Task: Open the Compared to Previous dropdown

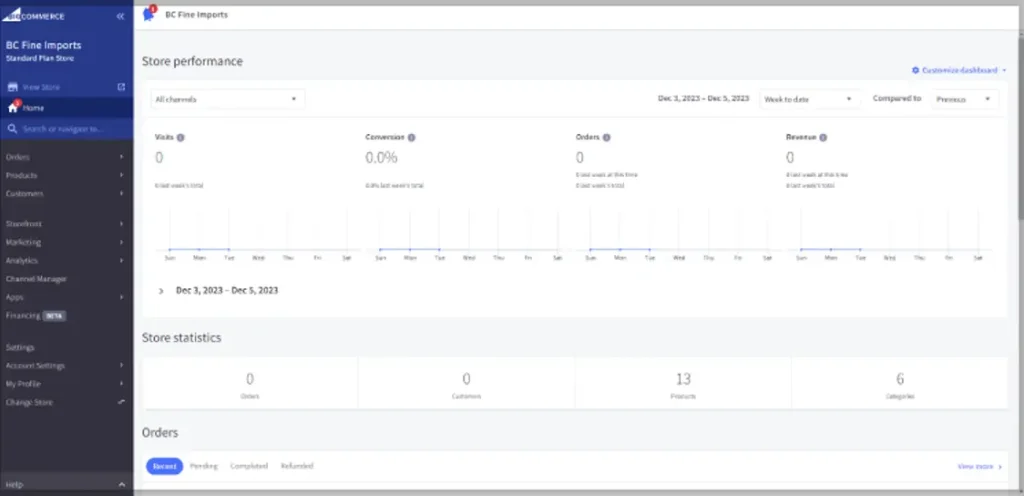Action: [963, 99]
